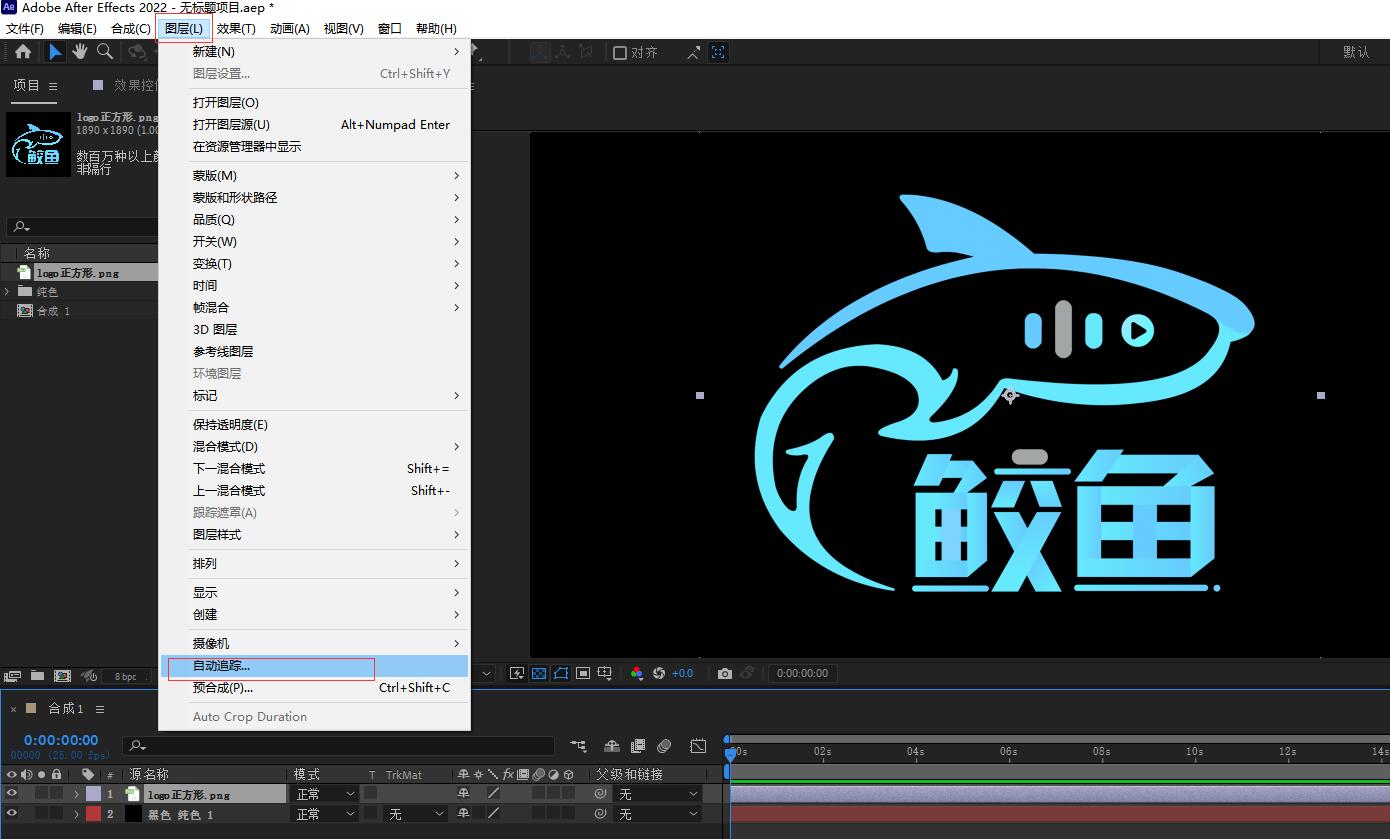The width and height of the screenshot is (1390, 839).
Task: Expand the 纯色 folder in project panel
Action: click(8, 291)
